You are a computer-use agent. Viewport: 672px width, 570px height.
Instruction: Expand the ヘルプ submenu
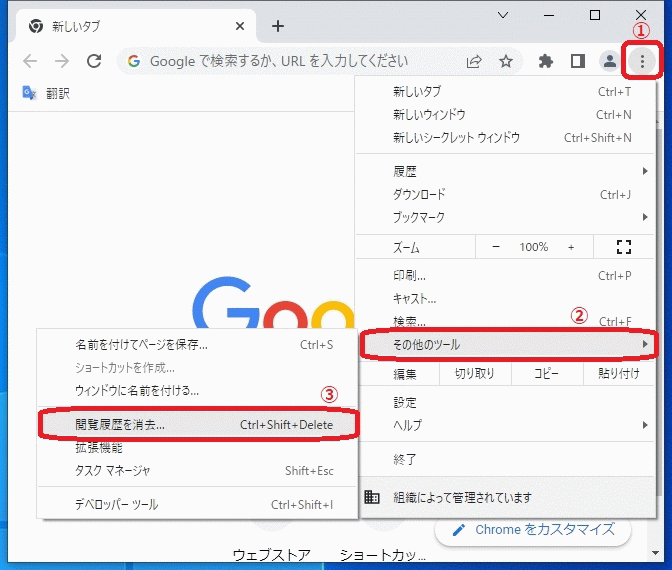(506, 425)
